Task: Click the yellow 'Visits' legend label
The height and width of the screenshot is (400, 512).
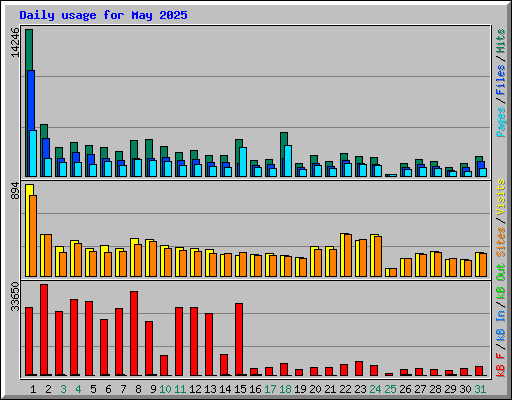Action: point(501,197)
